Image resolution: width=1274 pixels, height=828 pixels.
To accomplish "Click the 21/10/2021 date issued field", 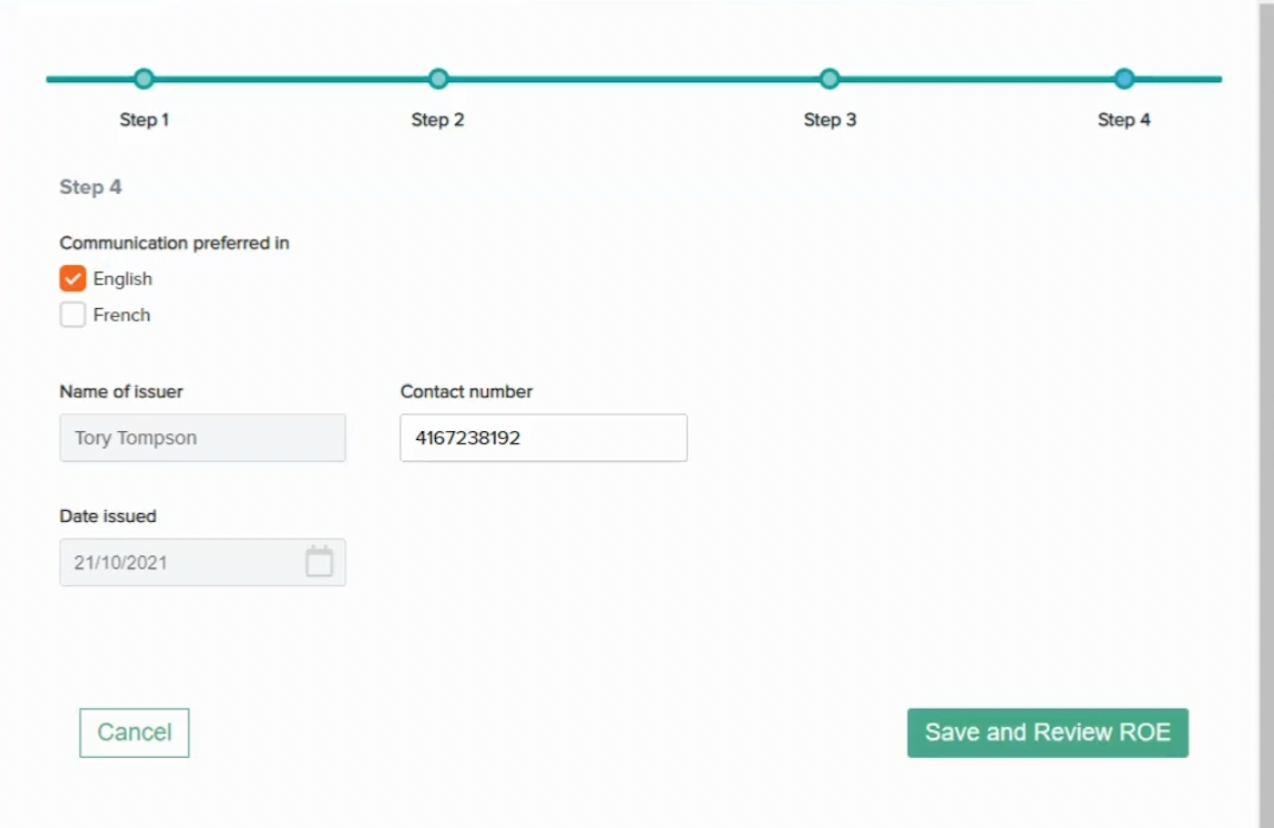I will pos(203,562).
